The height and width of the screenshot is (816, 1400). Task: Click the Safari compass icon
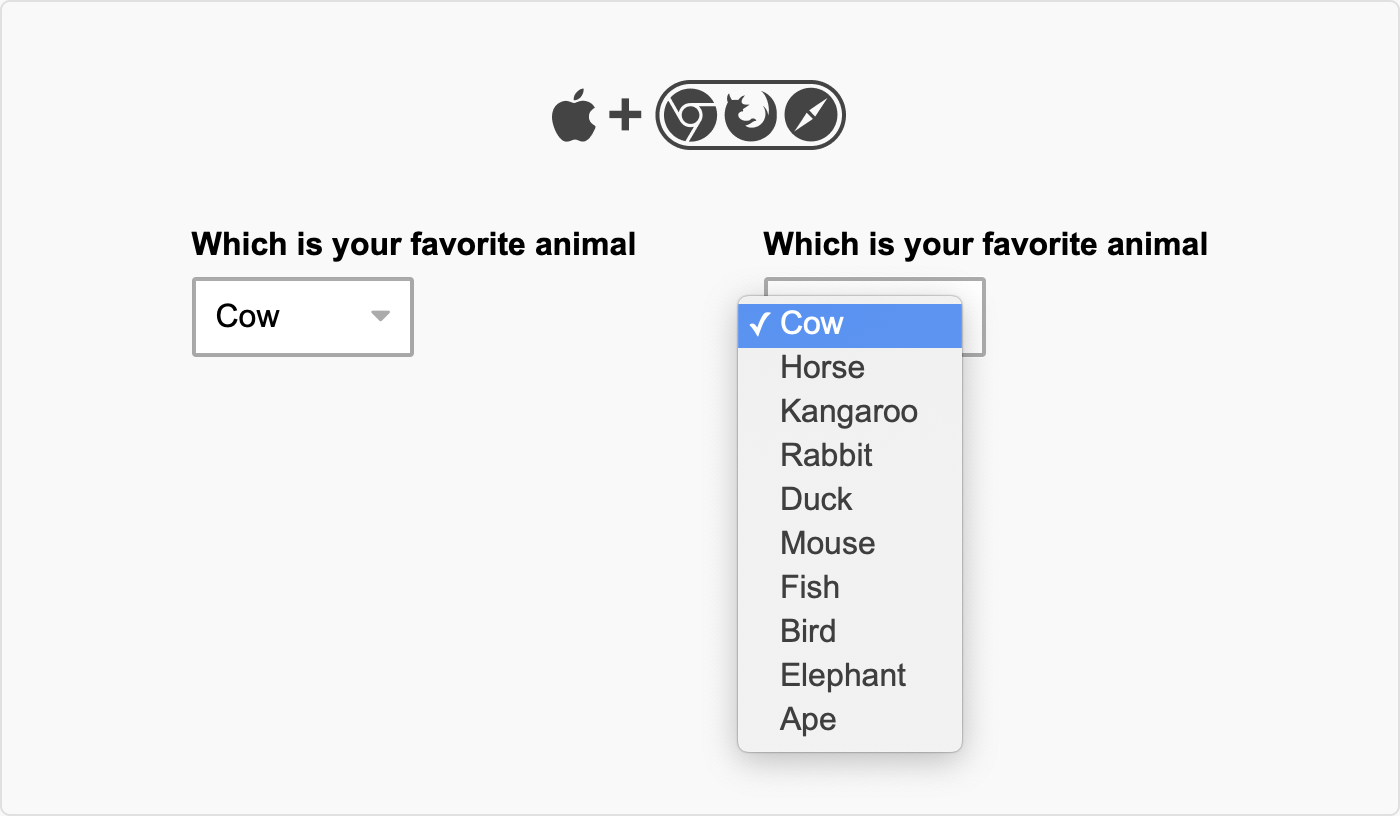tap(810, 116)
